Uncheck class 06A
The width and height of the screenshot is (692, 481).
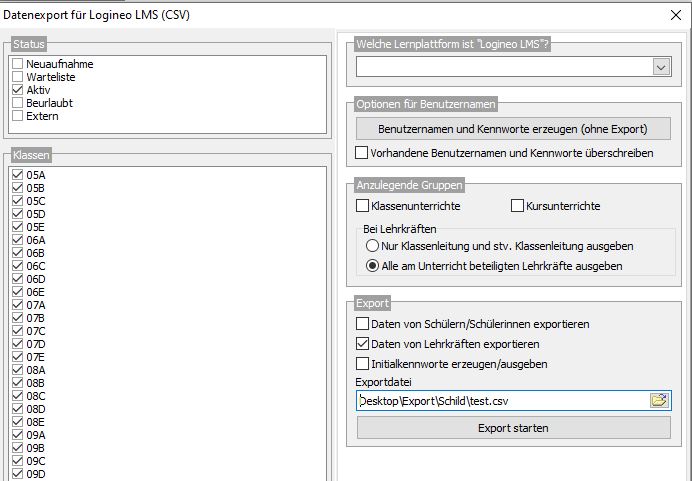coord(17,240)
